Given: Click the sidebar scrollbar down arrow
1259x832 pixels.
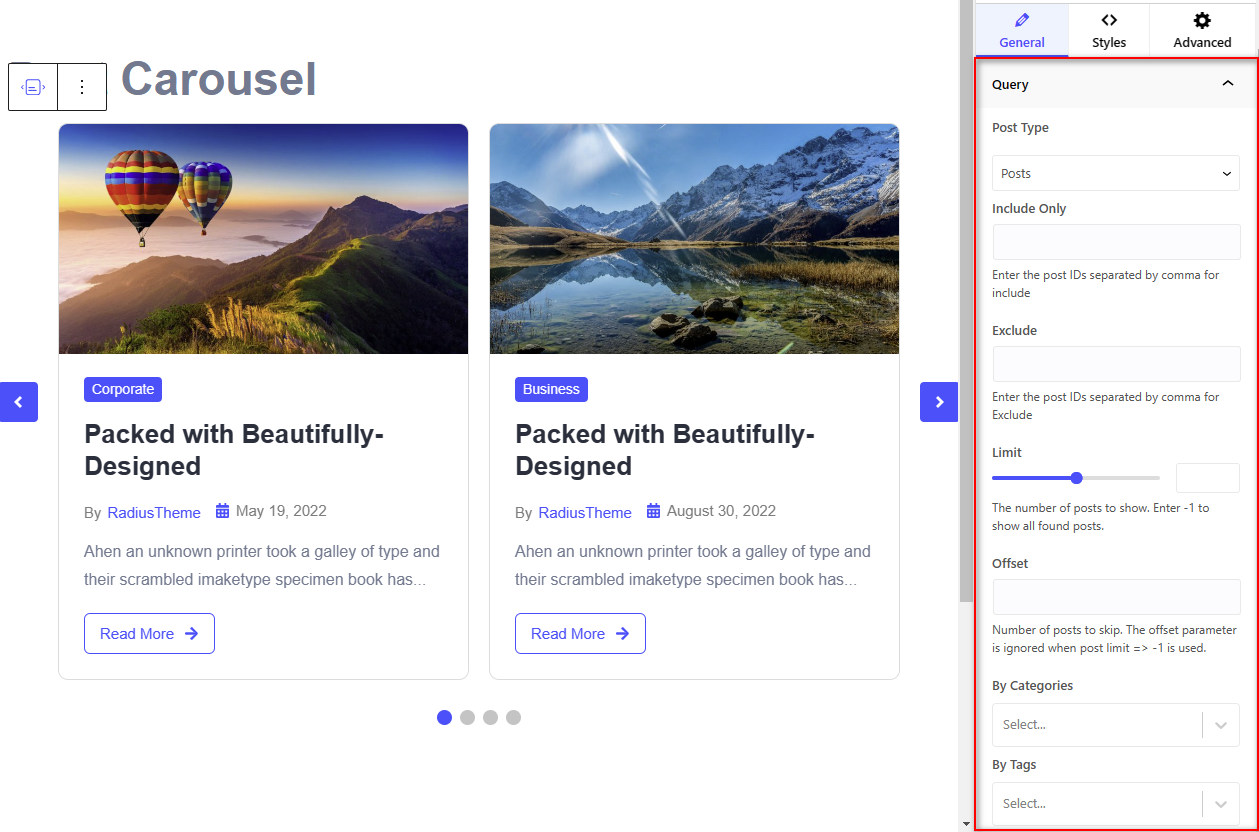Looking at the screenshot, I should pyautogui.click(x=965, y=824).
